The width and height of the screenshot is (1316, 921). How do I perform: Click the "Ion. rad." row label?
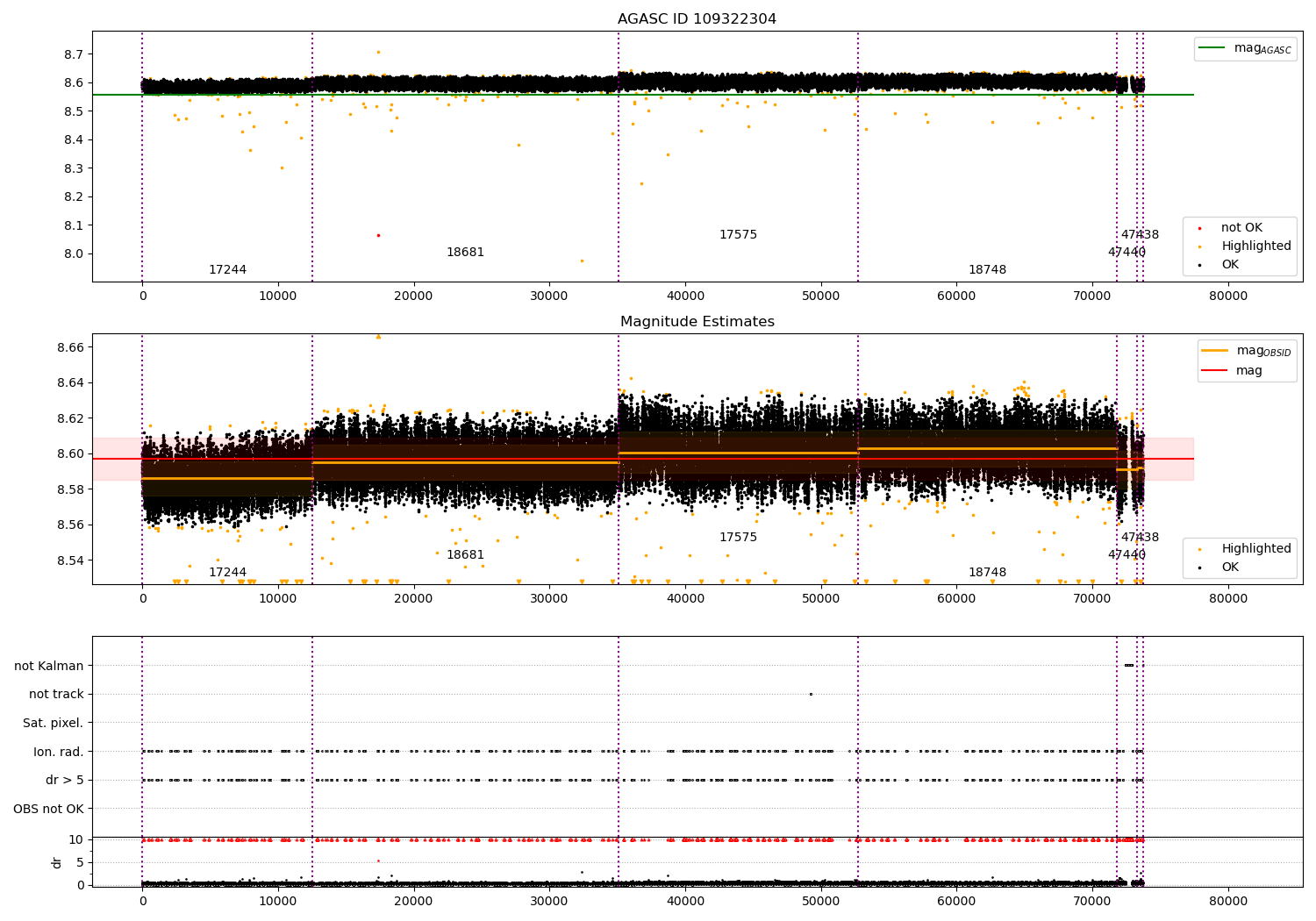point(59,752)
